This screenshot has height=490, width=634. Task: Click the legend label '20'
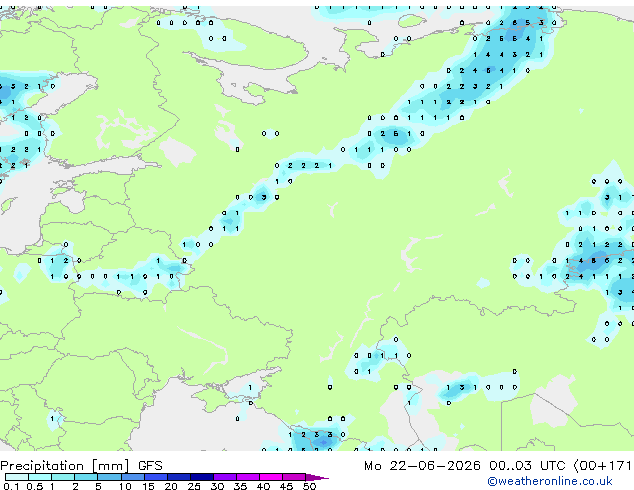click(x=171, y=486)
